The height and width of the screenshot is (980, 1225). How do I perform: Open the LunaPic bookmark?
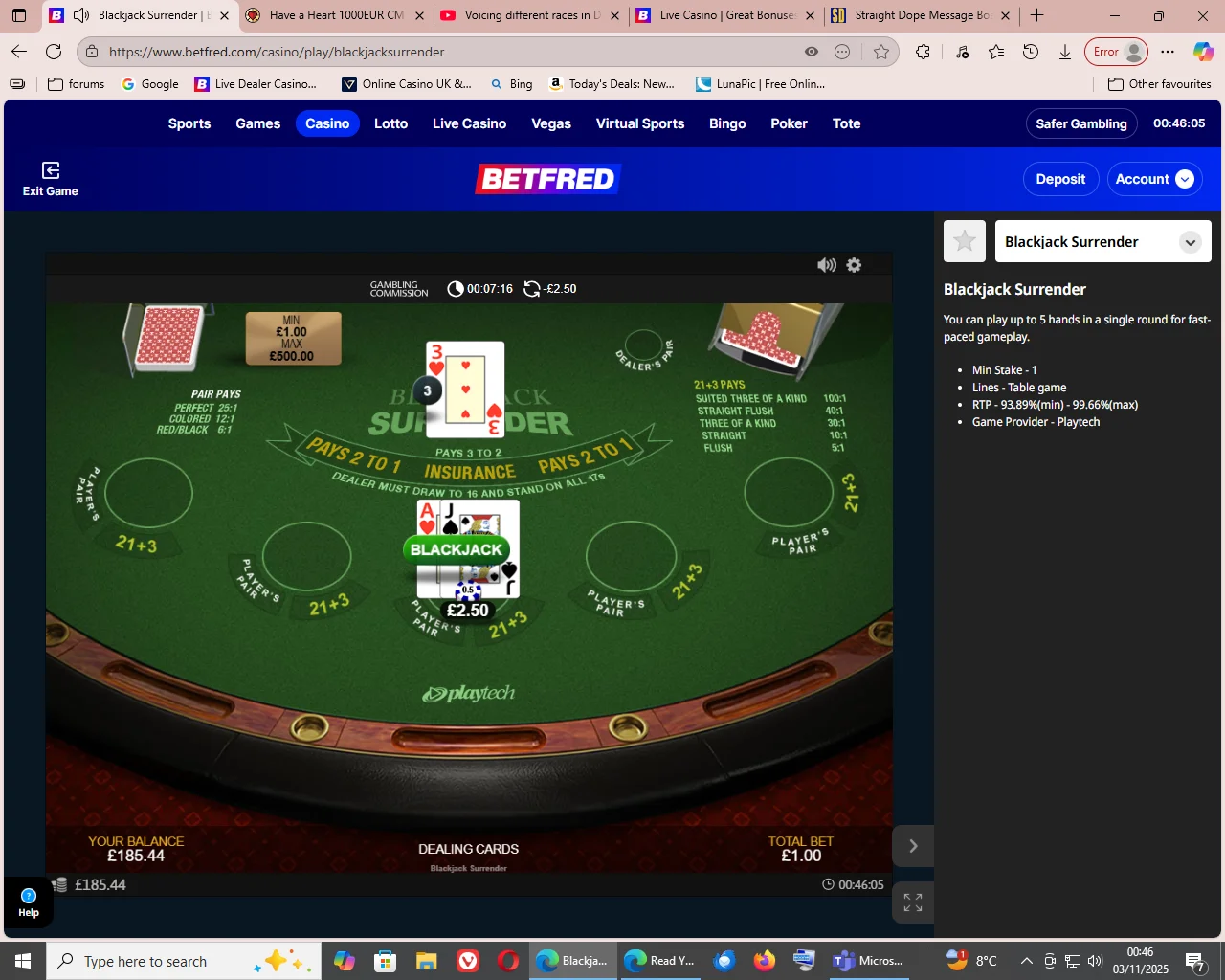[761, 84]
